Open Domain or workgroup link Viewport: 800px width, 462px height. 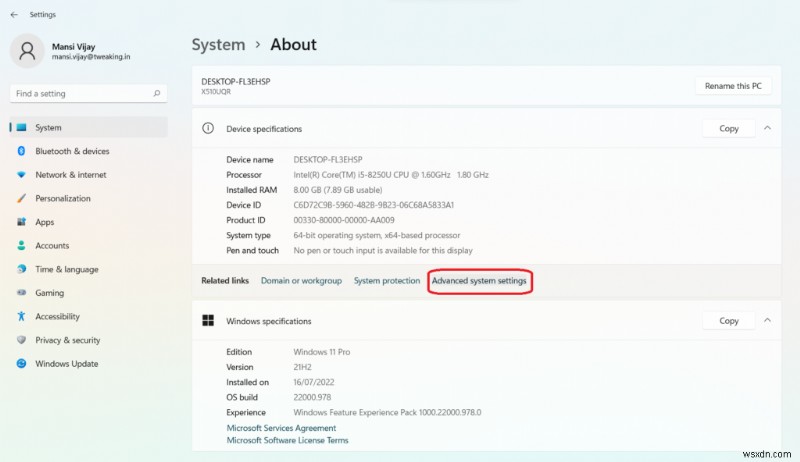(301, 280)
